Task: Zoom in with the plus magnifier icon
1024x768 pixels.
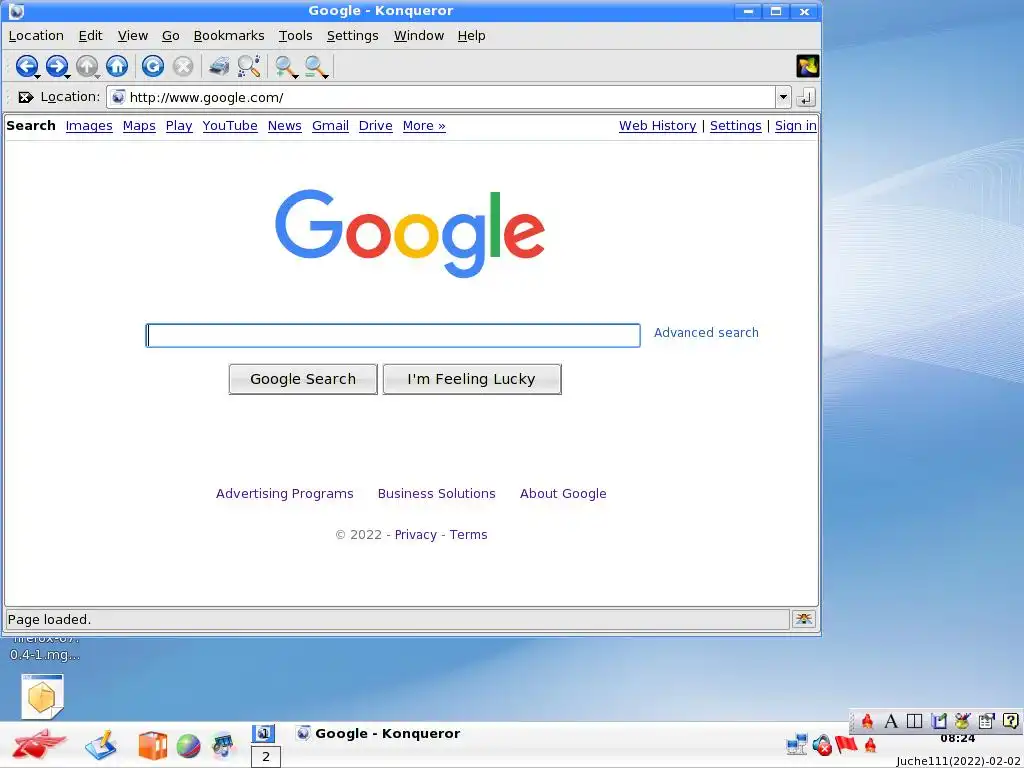Action: pyautogui.click(x=284, y=66)
